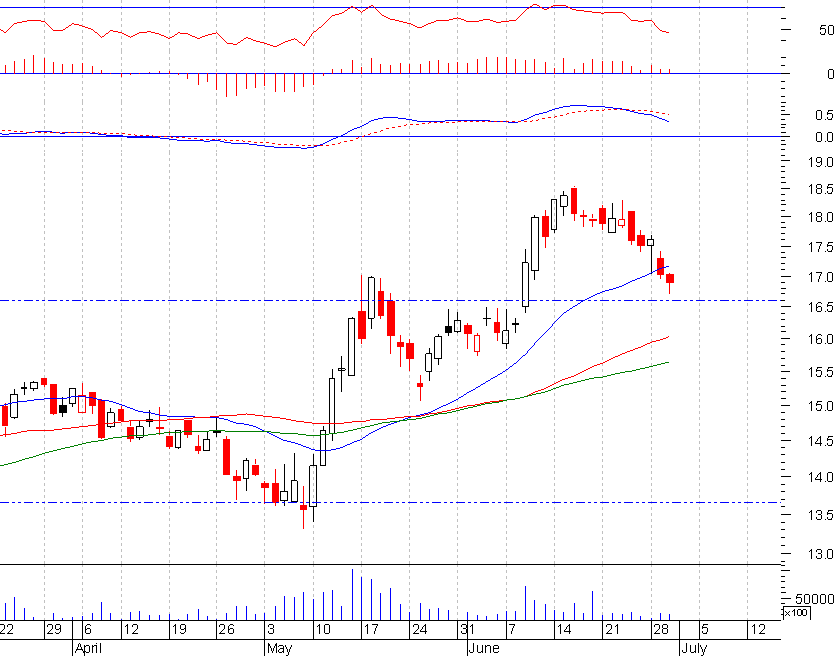
Task: Click the April 26 date label
Action: [x=226, y=629]
